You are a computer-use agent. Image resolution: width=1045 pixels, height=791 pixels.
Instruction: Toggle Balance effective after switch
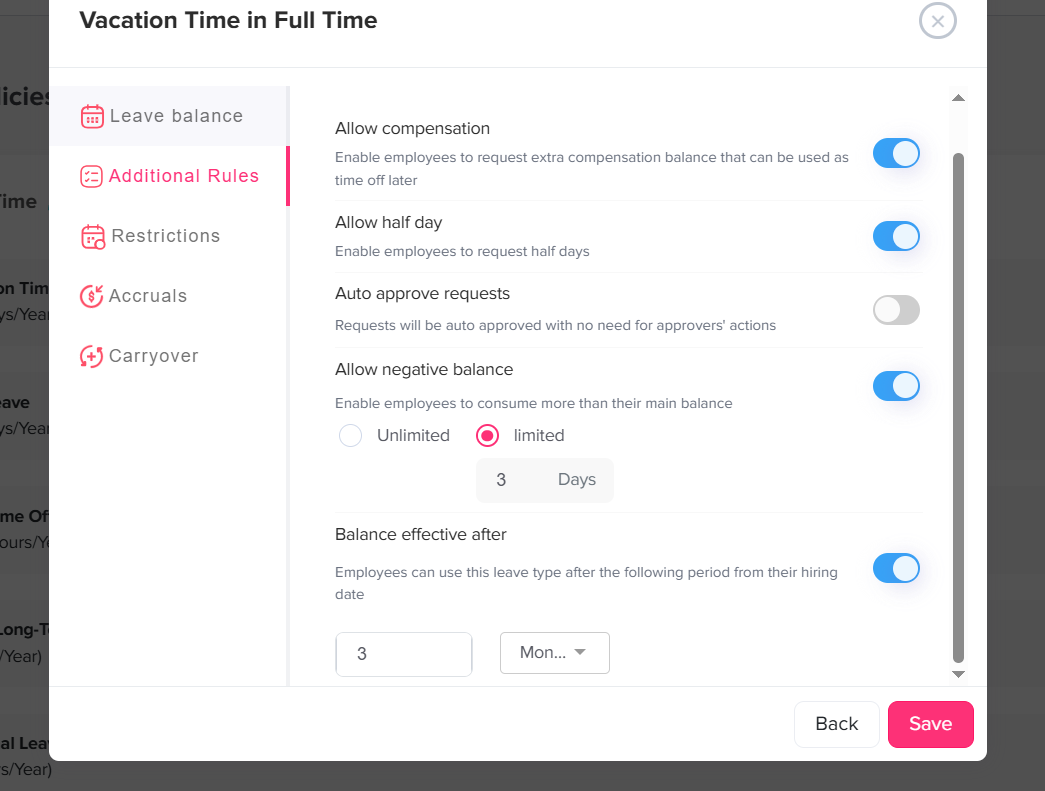(x=896, y=568)
